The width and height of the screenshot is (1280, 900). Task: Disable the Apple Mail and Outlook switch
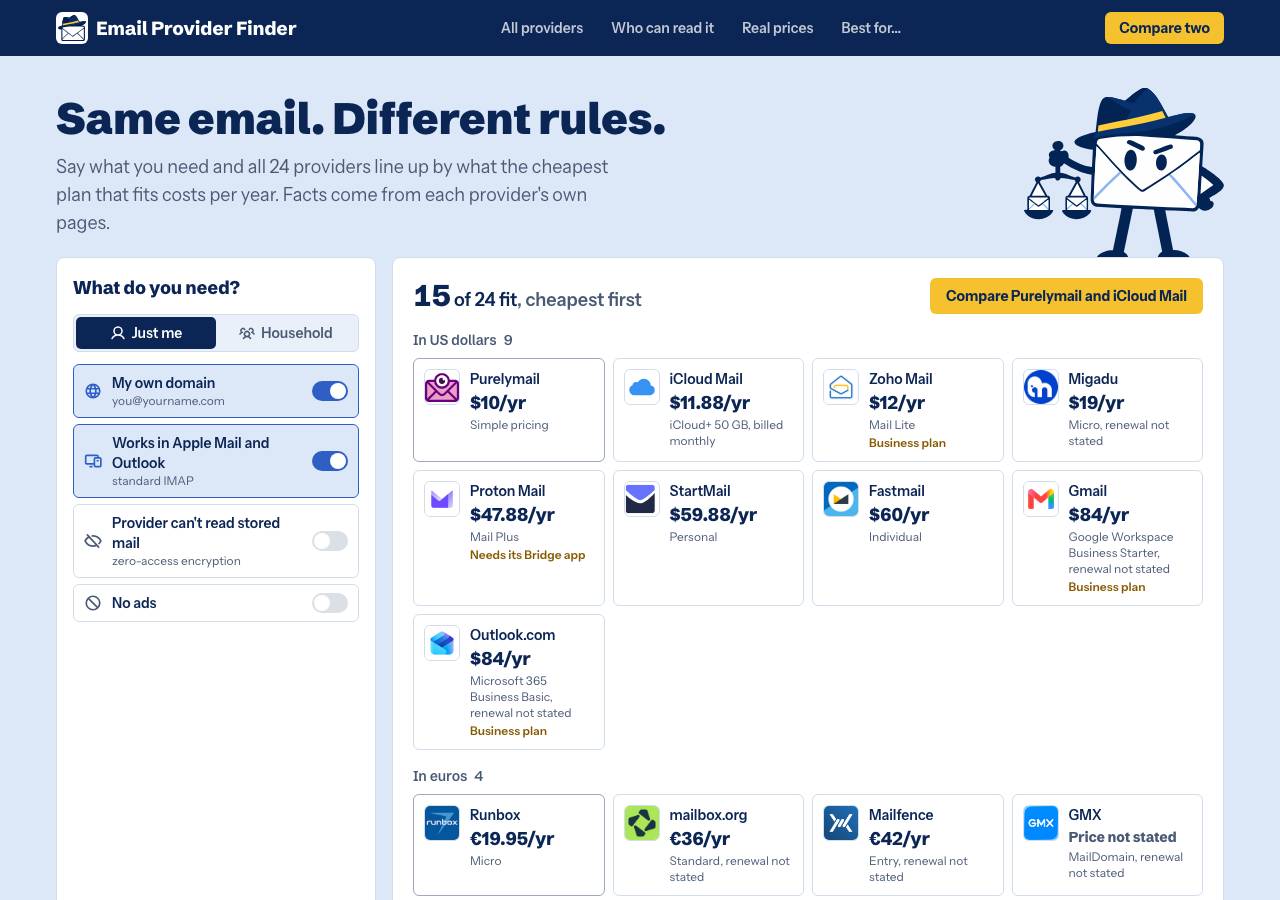click(x=330, y=461)
